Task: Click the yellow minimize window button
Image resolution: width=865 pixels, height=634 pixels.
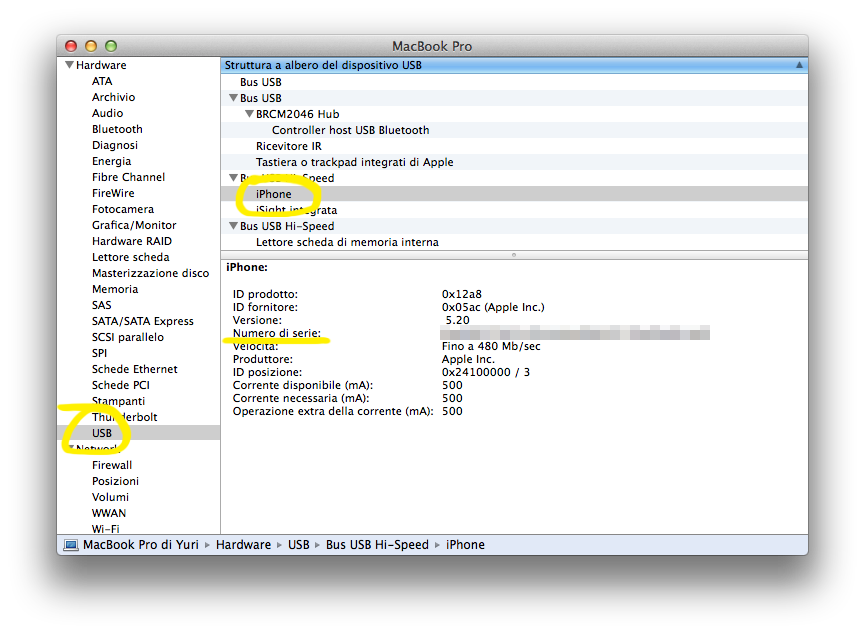Action: pos(91,46)
